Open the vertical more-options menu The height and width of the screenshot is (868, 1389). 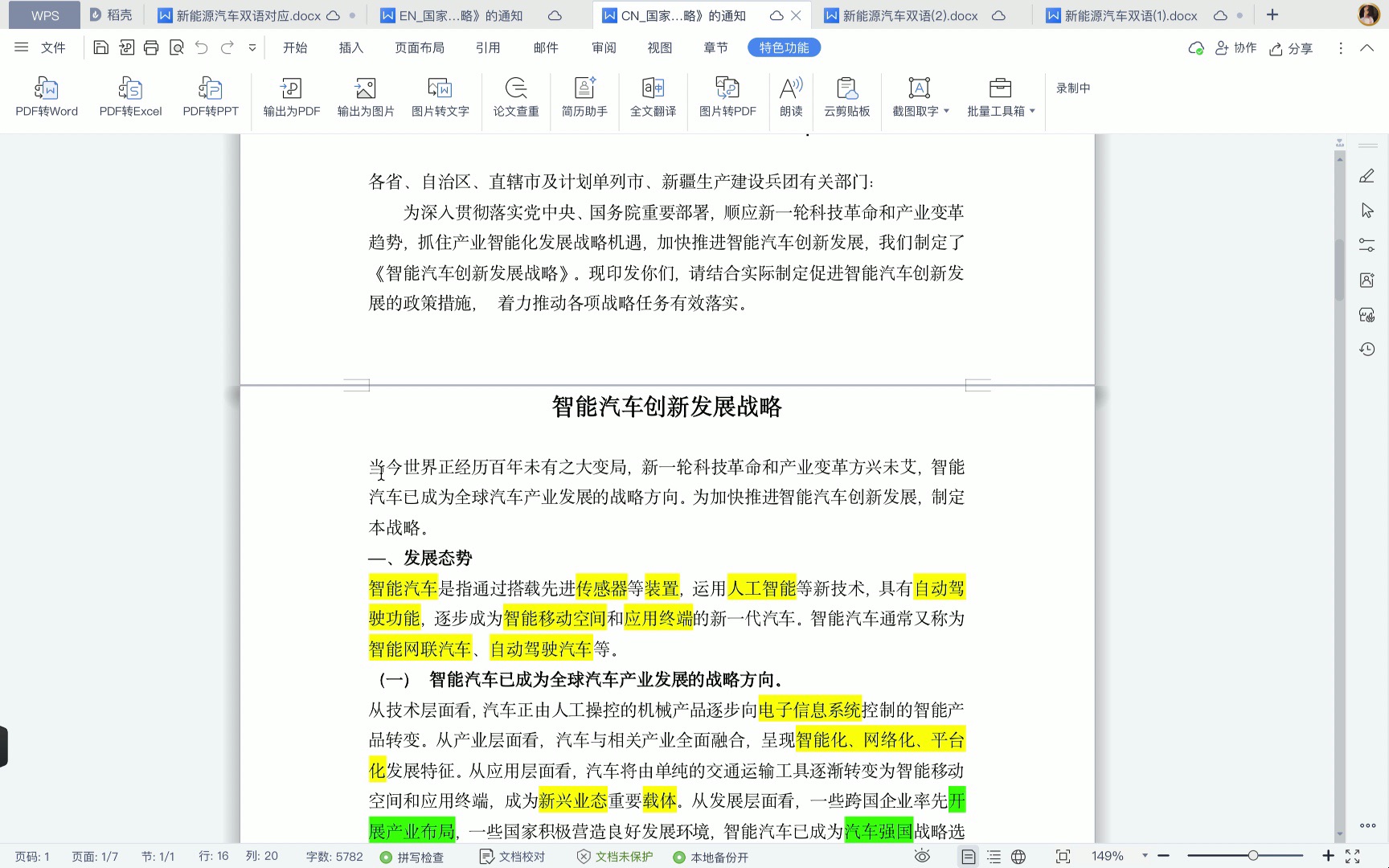coord(1340,48)
